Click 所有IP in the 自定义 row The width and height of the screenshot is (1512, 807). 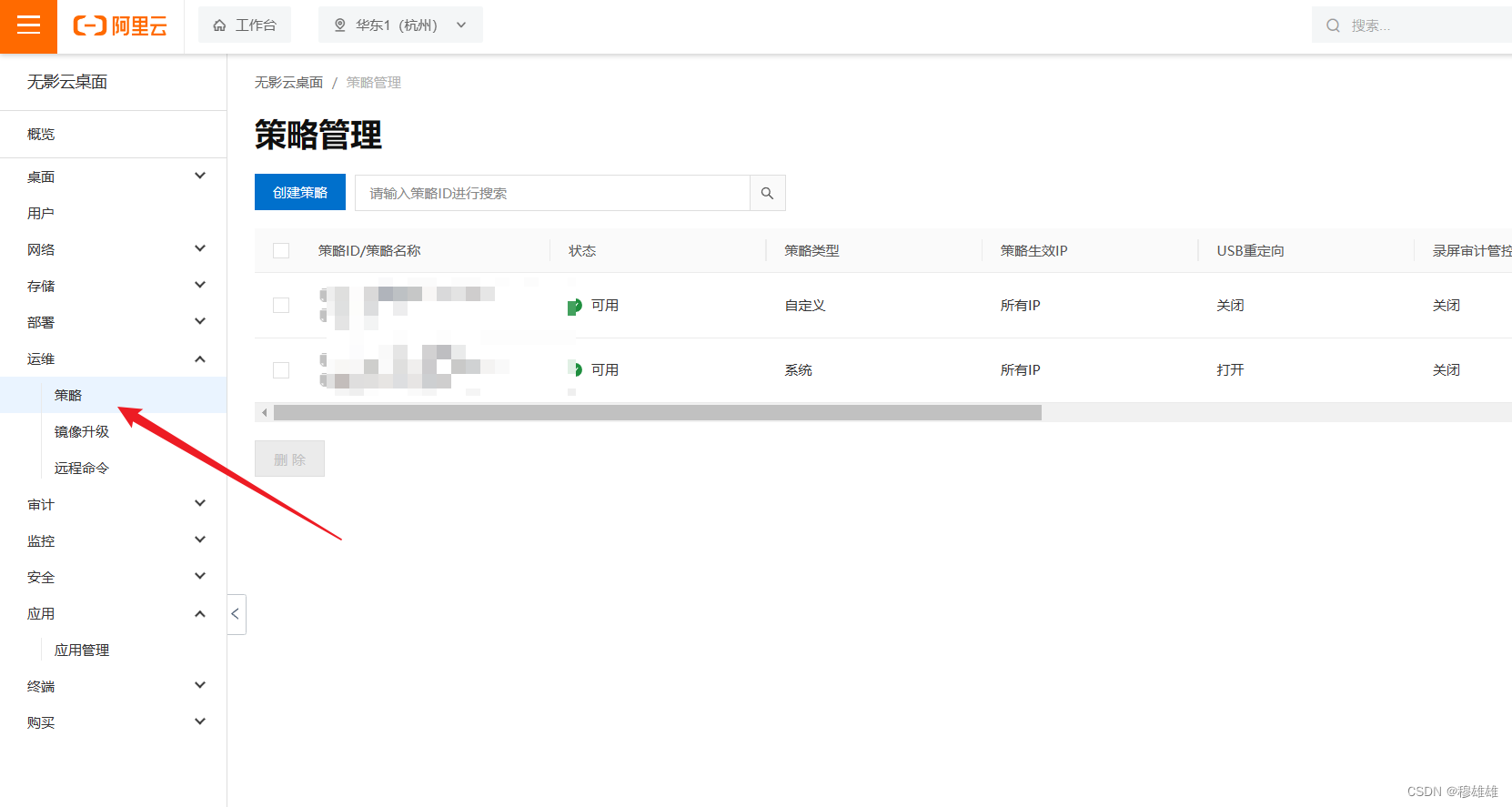pos(1021,306)
